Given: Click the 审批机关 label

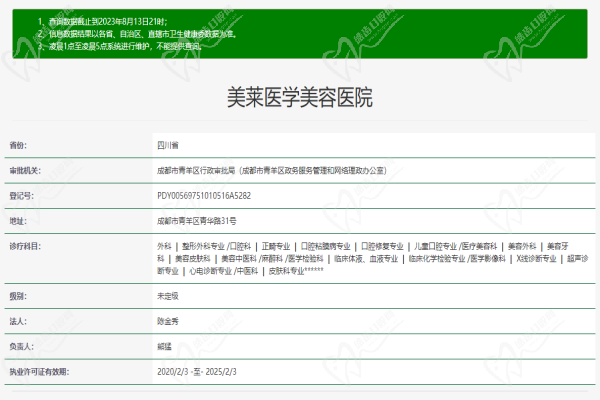Looking at the screenshot, I should tap(25, 170).
